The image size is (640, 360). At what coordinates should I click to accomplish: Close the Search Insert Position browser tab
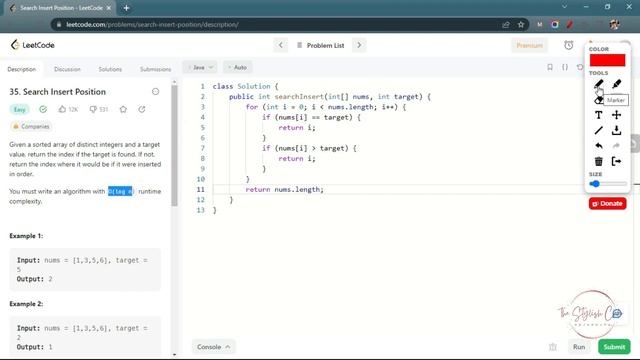(x=109, y=8)
